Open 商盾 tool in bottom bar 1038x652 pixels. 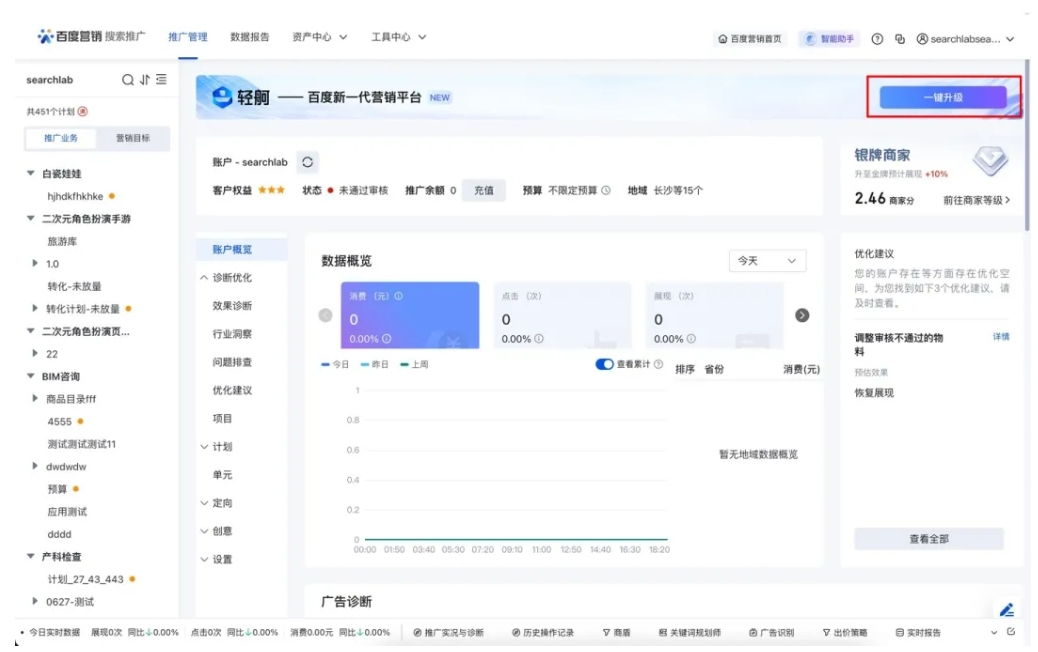(x=616, y=632)
